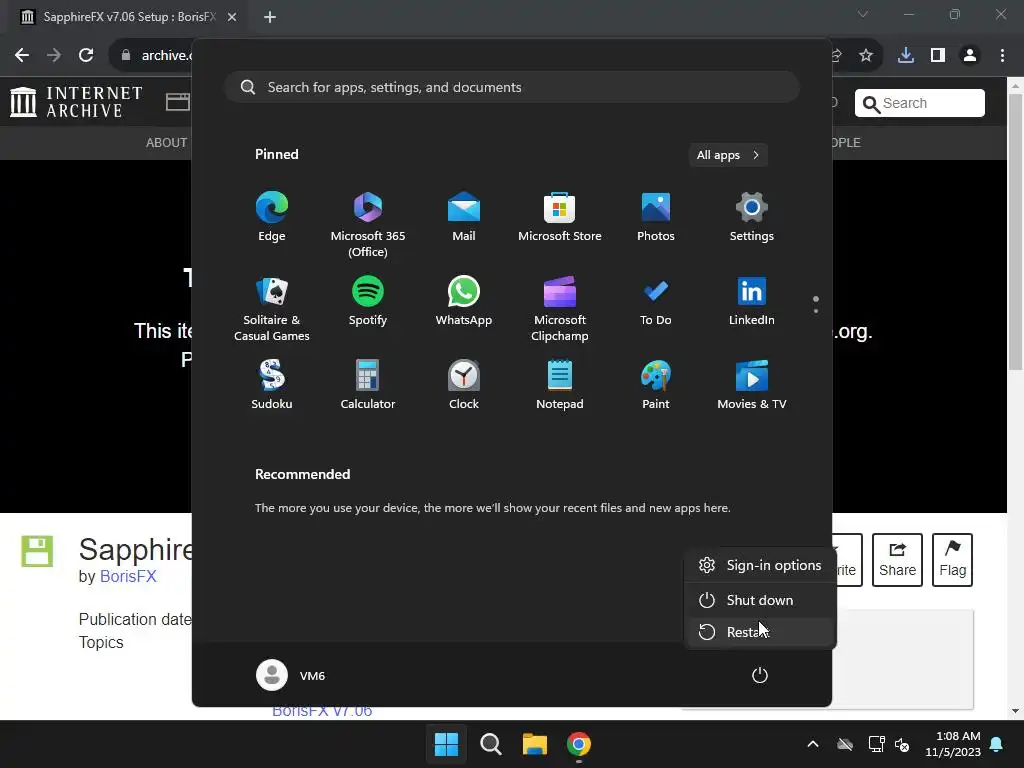Open Microsoft Store from pinned apps
Image resolution: width=1024 pixels, height=768 pixels.
click(560, 217)
